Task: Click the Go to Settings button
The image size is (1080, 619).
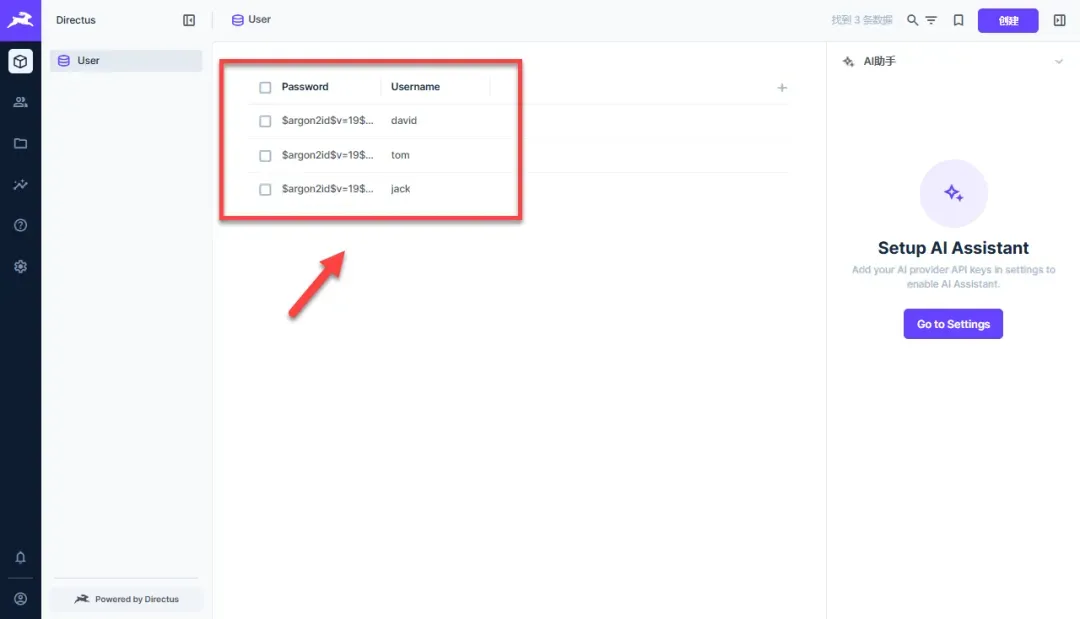Action: (953, 324)
